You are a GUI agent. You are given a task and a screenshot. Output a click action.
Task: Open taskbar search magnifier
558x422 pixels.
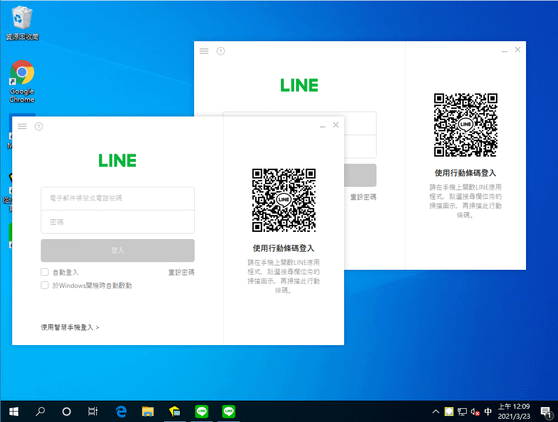click(40, 412)
